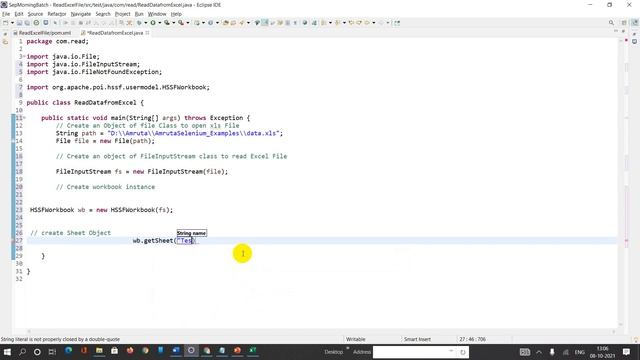Show hidden system tray icons
Viewport: 640px width, 360px height.
[539, 352]
